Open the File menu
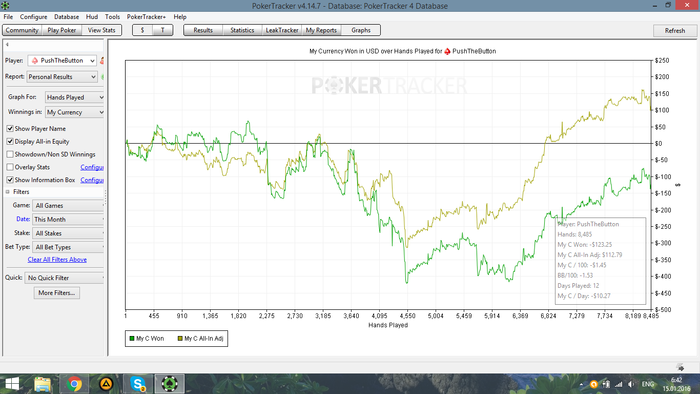 click(x=8, y=17)
